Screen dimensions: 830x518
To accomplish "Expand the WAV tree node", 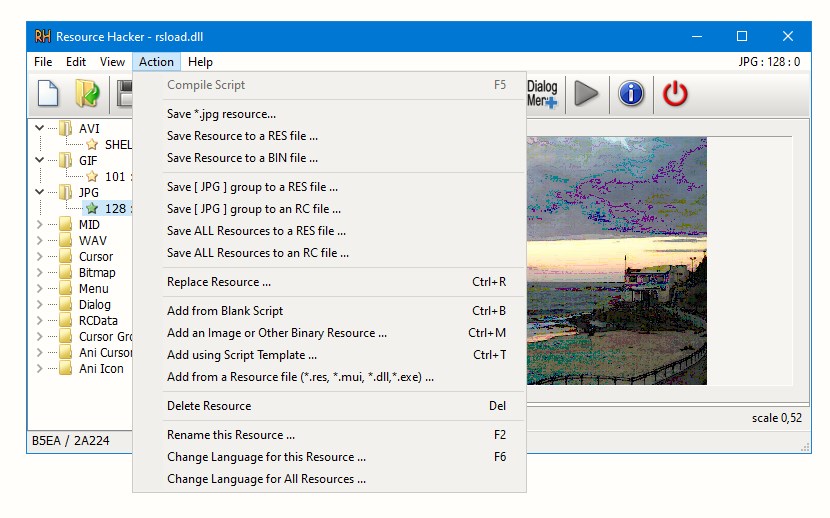I will [40, 241].
